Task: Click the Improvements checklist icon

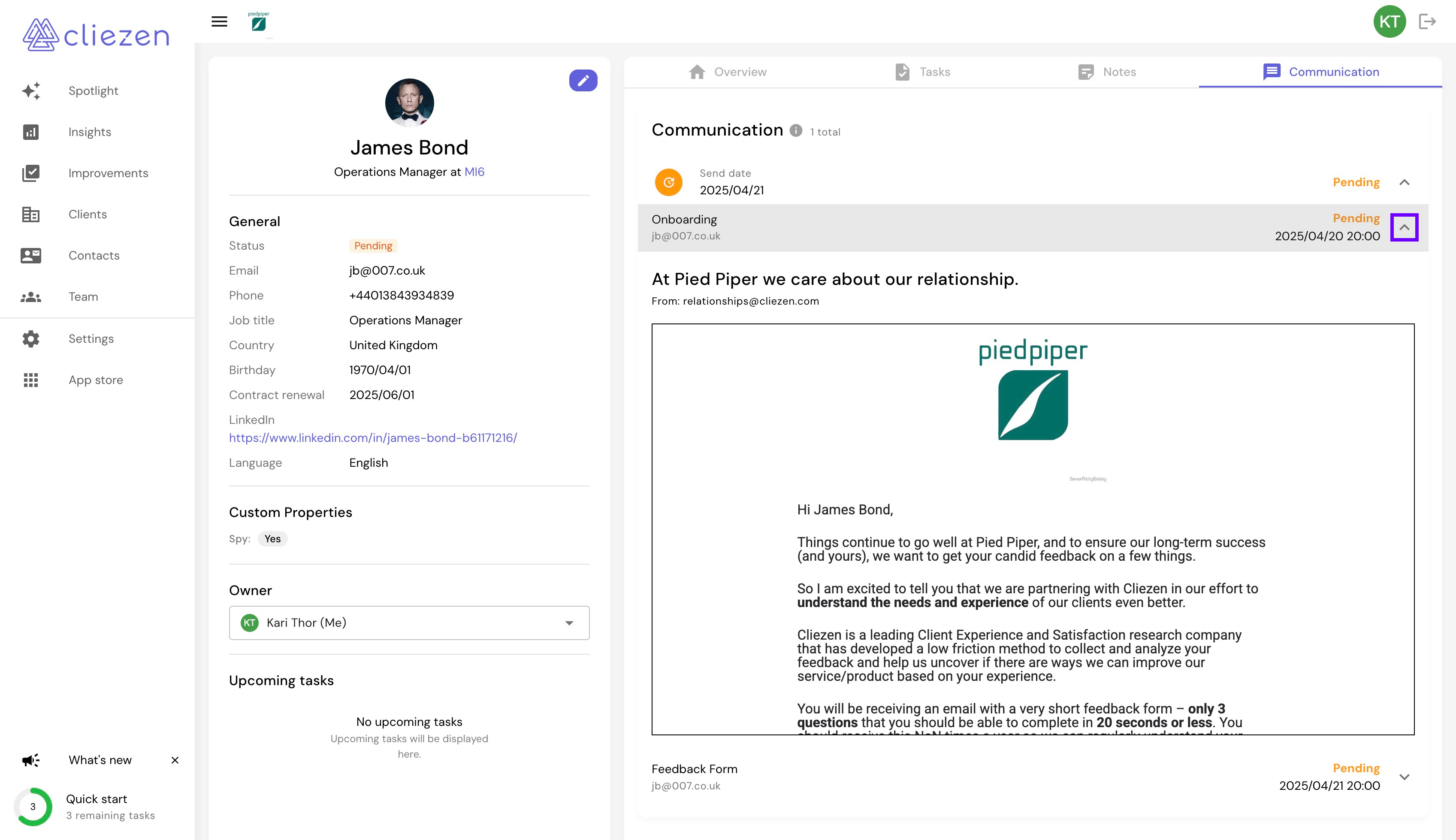Action: (x=31, y=173)
